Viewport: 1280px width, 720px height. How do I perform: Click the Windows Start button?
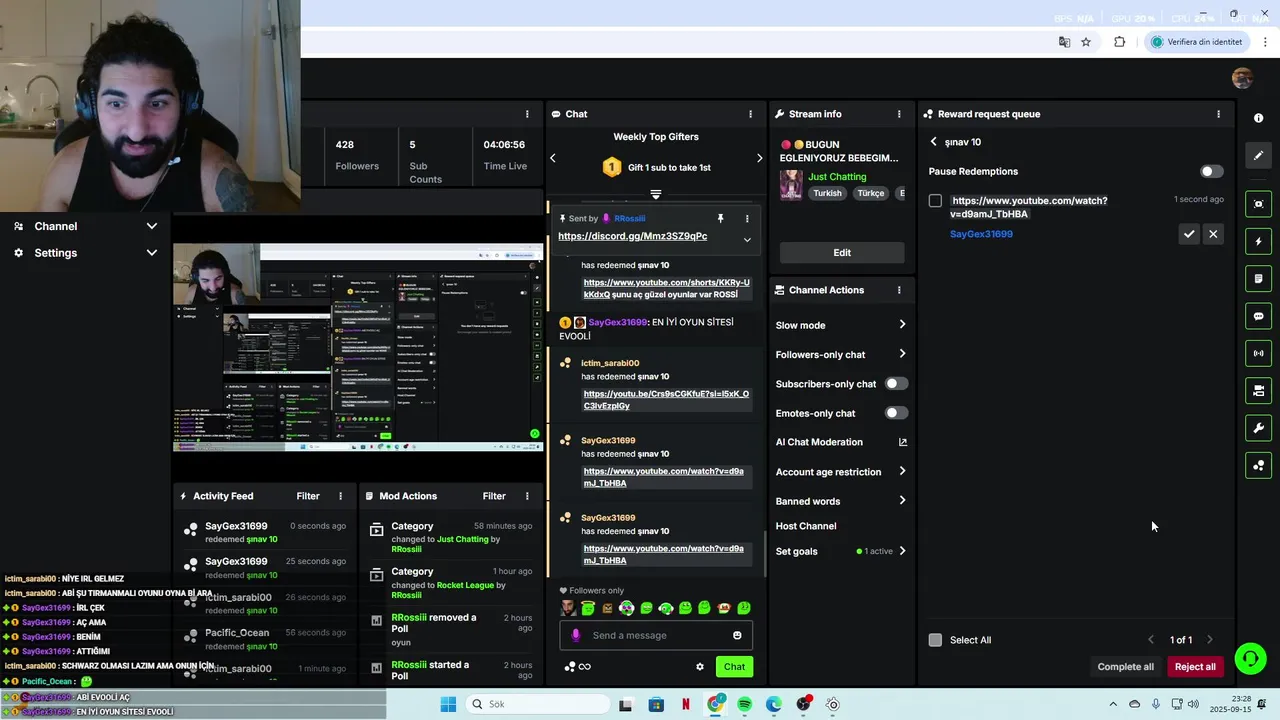coord(448,704)
